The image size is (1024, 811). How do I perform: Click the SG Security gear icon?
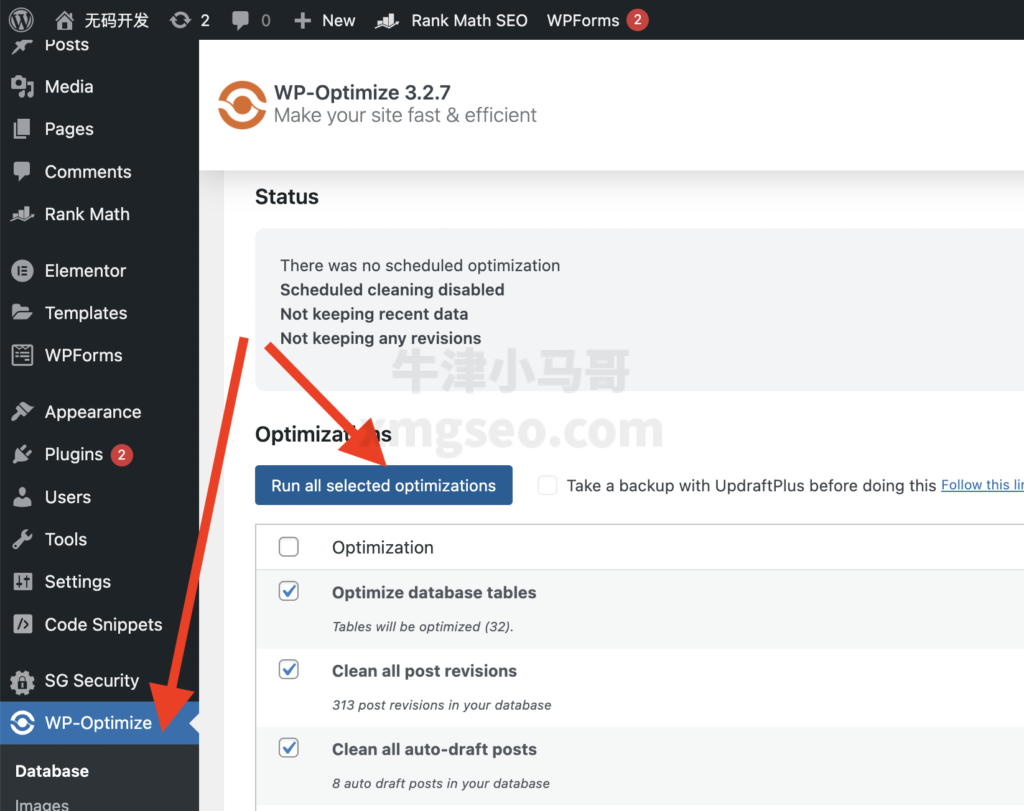[x=22, y=681]
